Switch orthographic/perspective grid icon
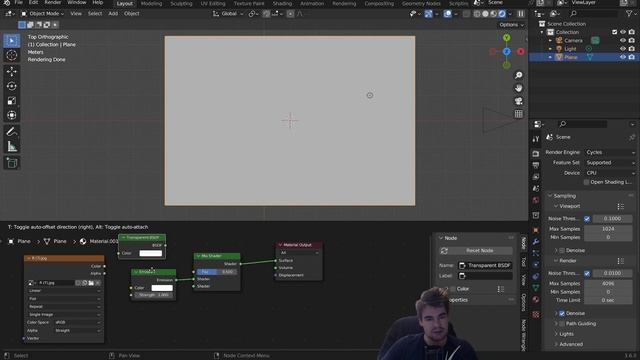Screen dimensions: 640x360 tap(518, 114)
